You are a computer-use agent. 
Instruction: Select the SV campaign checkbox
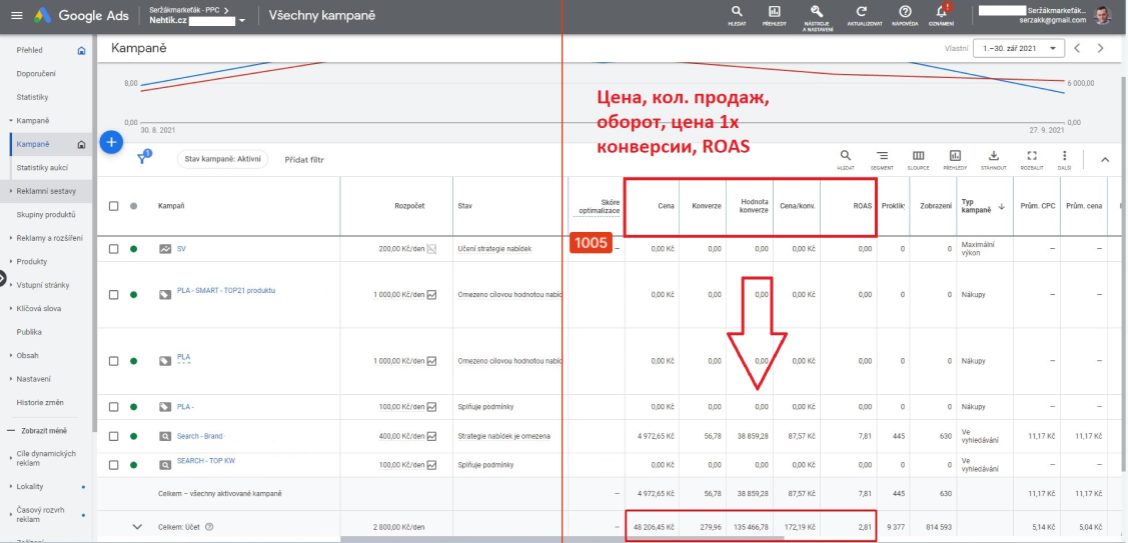coord(114,249)
